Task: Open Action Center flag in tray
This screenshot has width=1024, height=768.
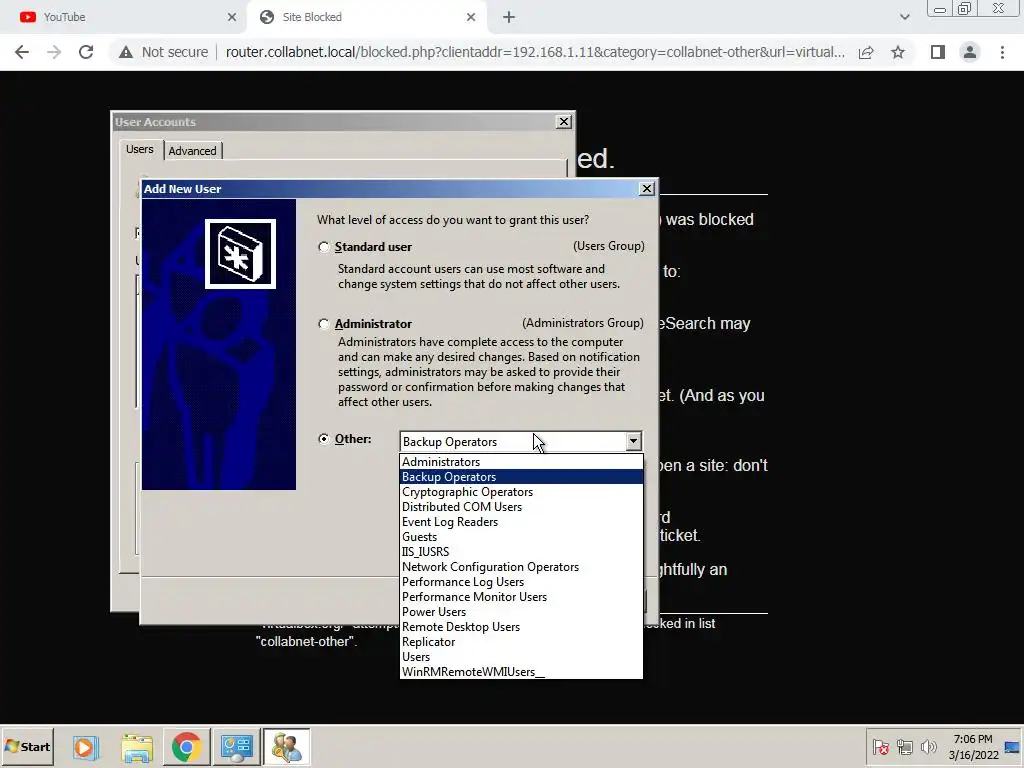Action: [880, 746]
